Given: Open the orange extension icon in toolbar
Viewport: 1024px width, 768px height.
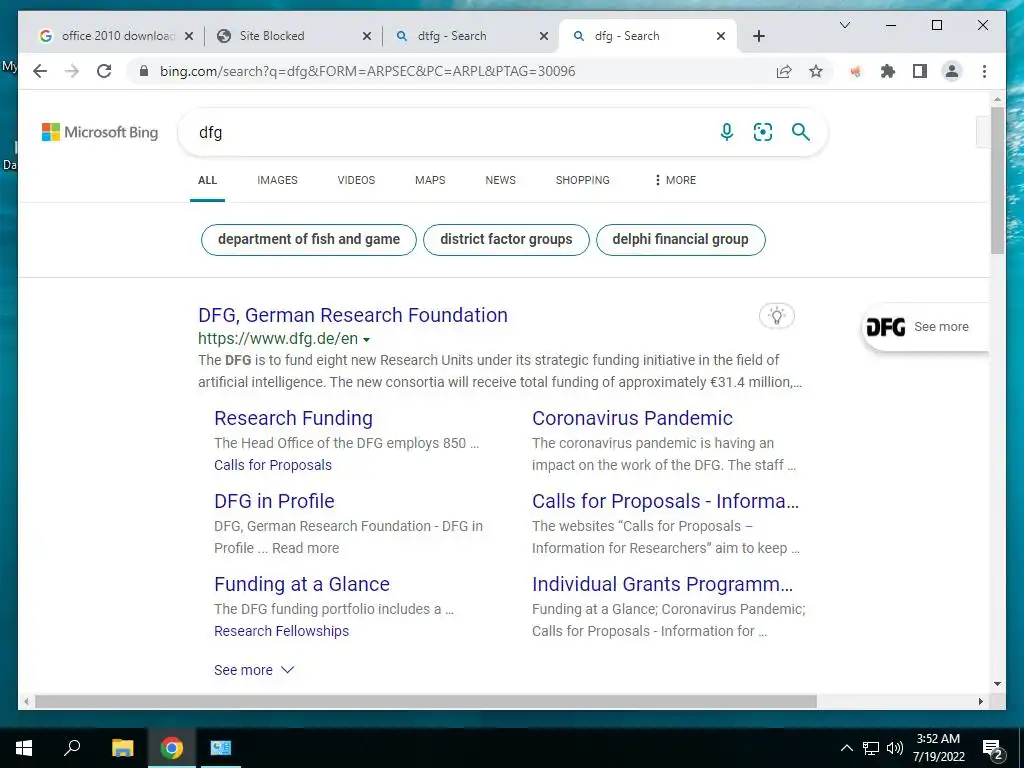Looking at the screenshot, I should point(855,71).
